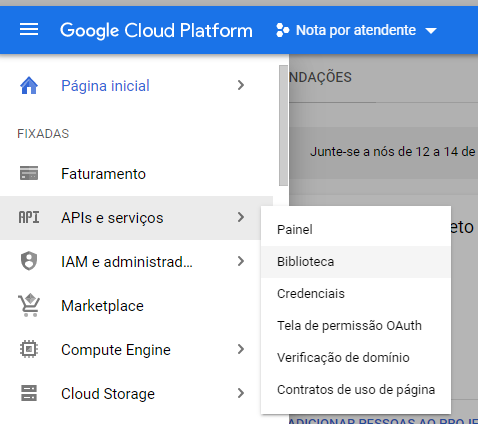Select Credenciais in the submenu
478x424 pixels.
coord(356,294)
